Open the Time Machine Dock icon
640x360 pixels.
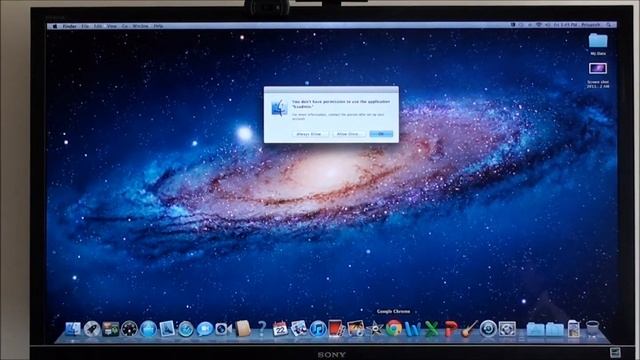pyautogui.click(x=488, y=329)
